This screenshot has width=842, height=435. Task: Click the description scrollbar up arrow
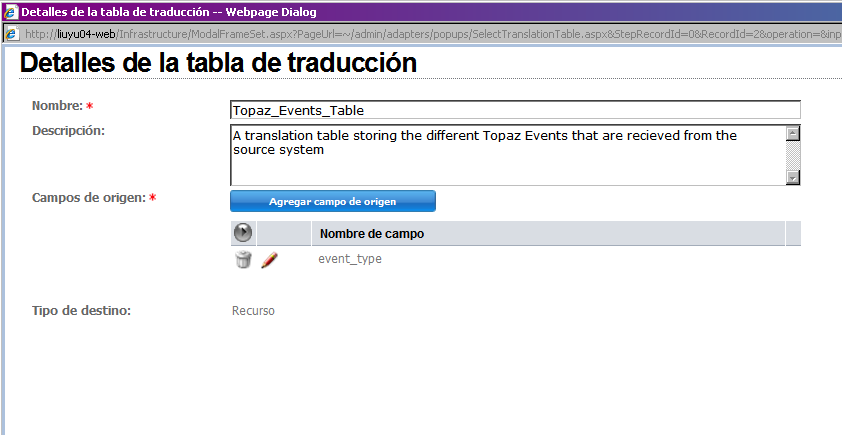click(x=793, y=134)
